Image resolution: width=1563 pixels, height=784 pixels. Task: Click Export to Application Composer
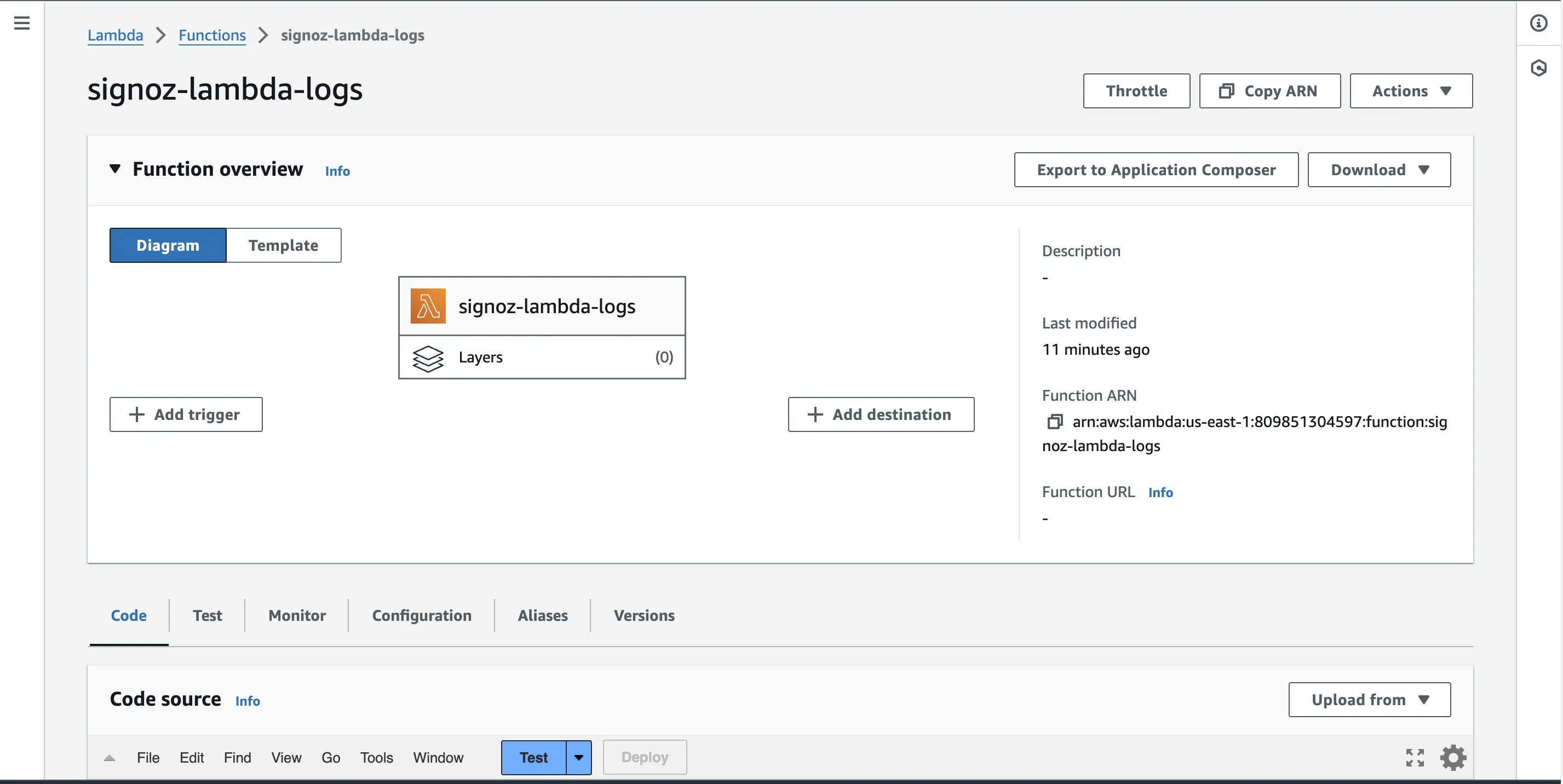point(1157,170)
